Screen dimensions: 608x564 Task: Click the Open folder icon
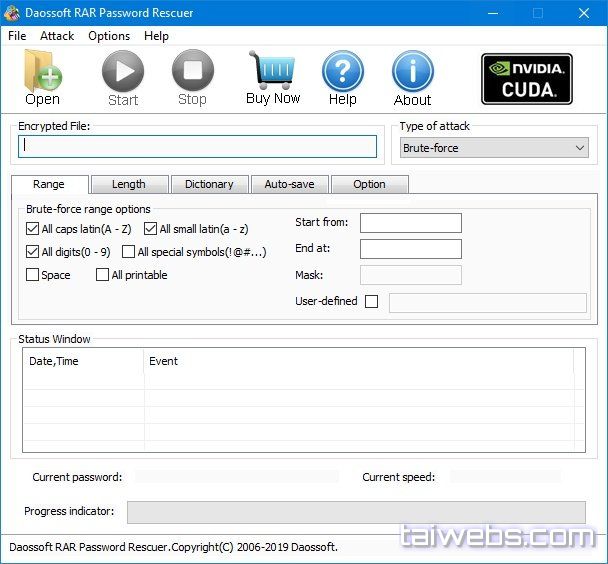(42, 72)
